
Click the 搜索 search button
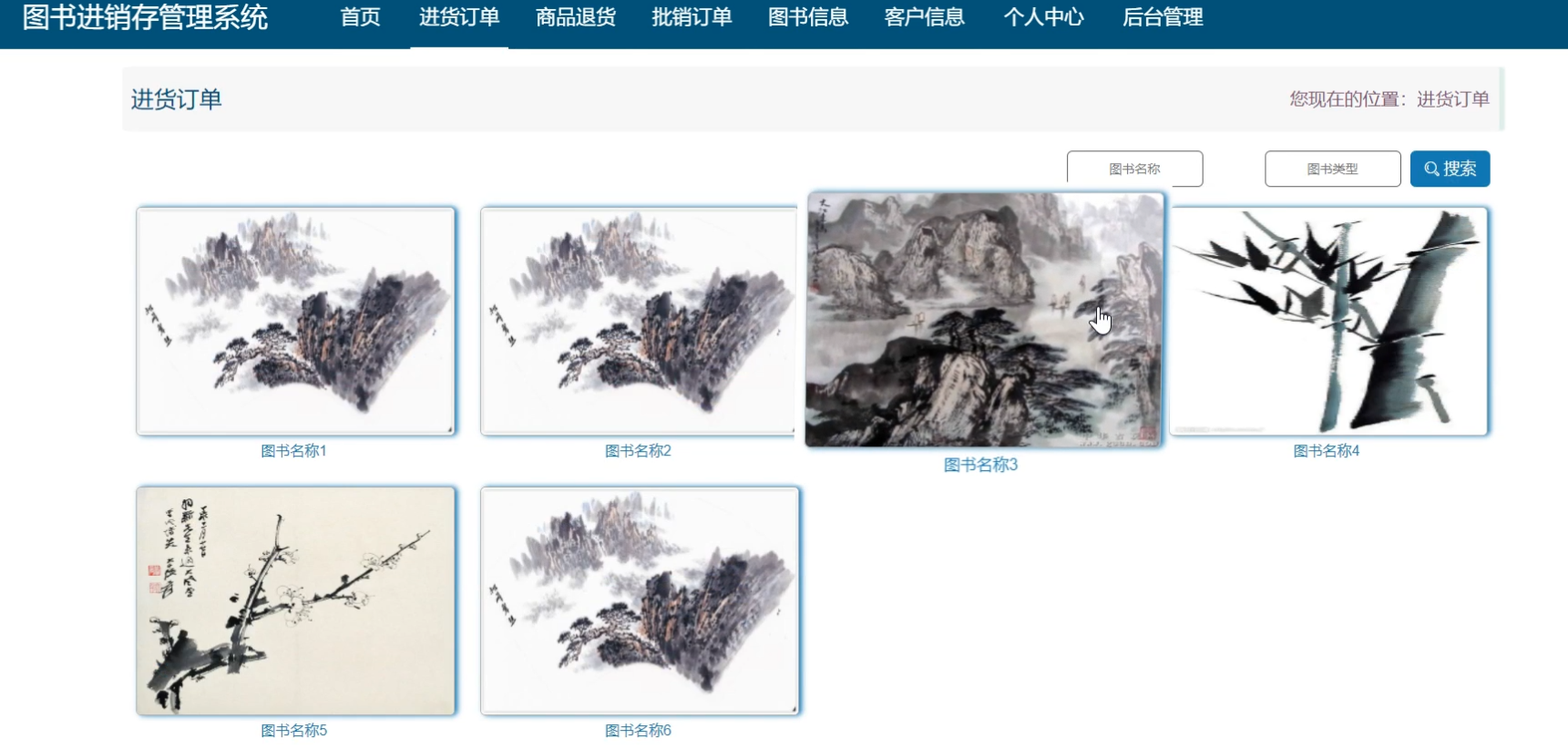click(1450, 169)
